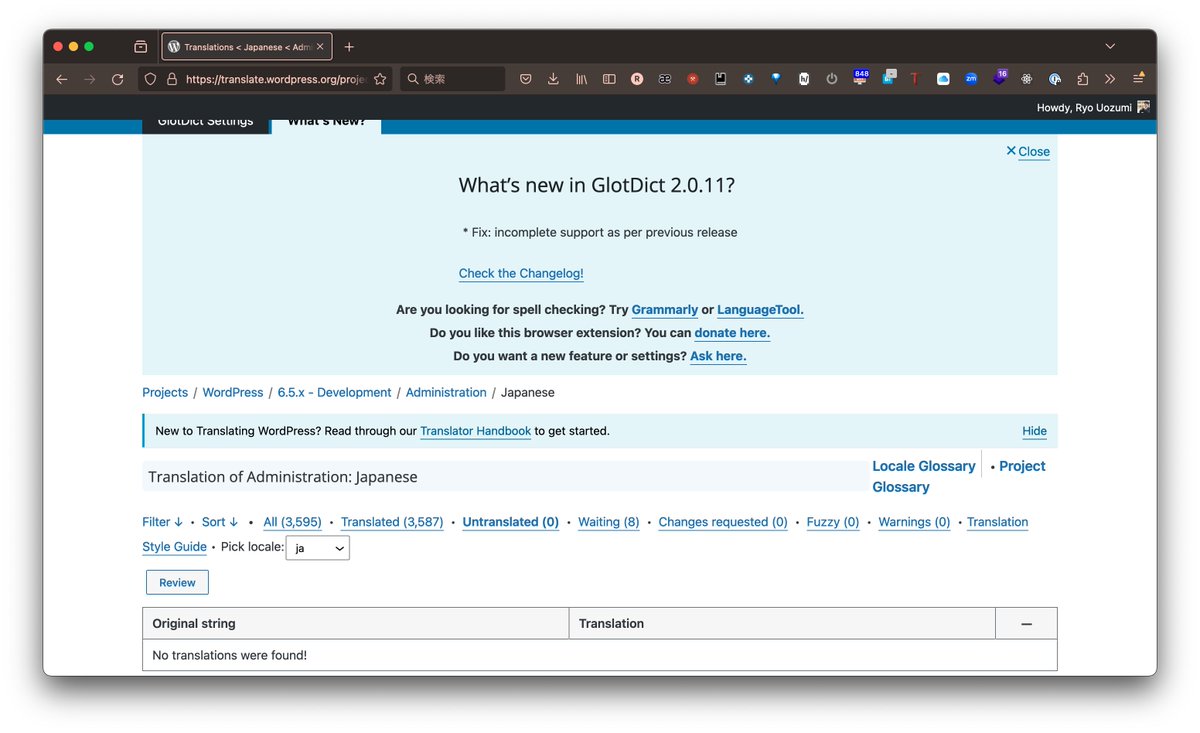Go to Projects breadcrumb
This screenshot has height=733, width=1200.
coord(165,392)
